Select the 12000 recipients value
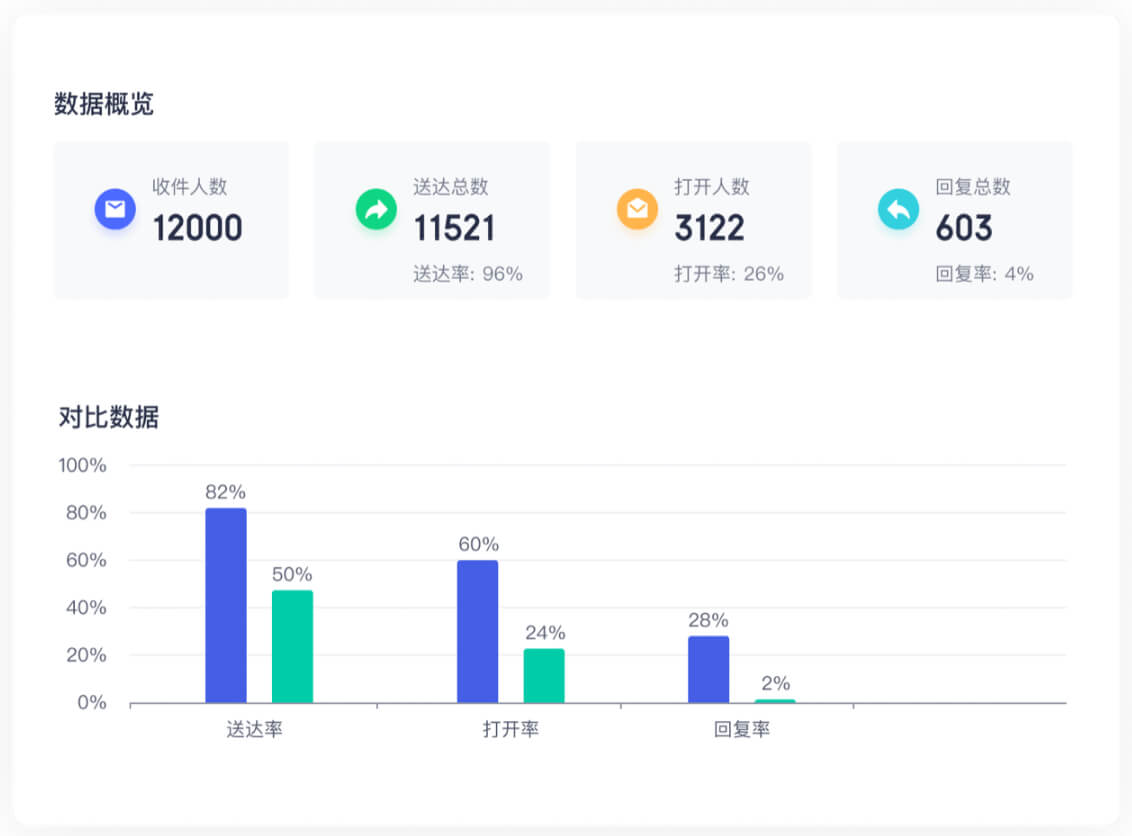 [x=197, y=228]
